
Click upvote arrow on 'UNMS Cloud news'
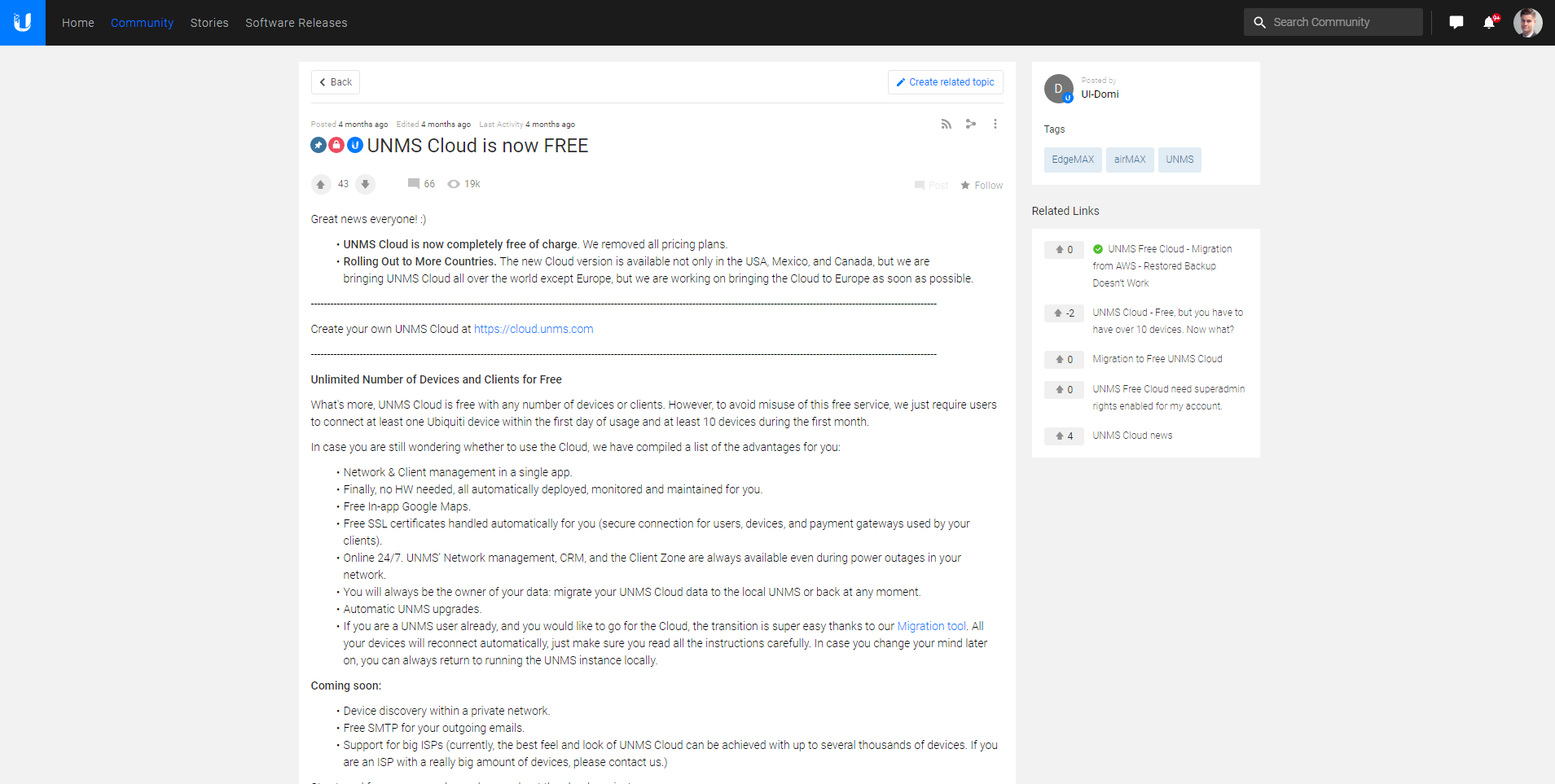(1059, 436)
